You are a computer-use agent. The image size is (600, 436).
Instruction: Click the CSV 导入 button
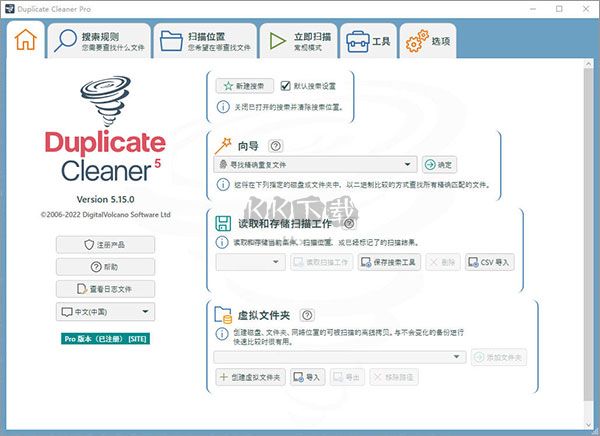coord(489,262)
